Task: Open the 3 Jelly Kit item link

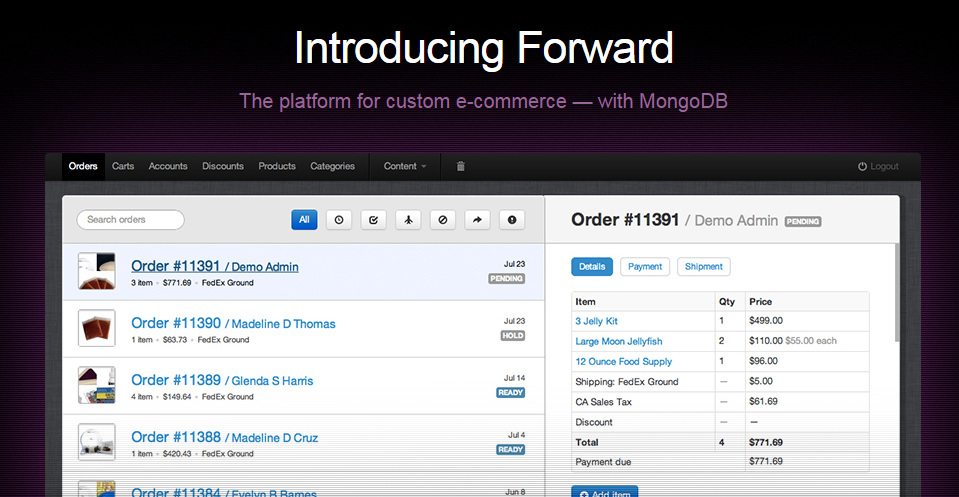Action: (x=596, y=321)
